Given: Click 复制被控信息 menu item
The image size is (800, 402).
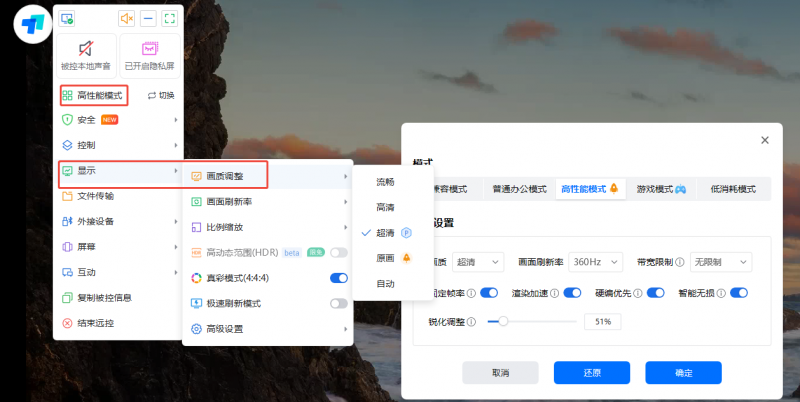Looking at the screenshot, I should coord(118,297).
